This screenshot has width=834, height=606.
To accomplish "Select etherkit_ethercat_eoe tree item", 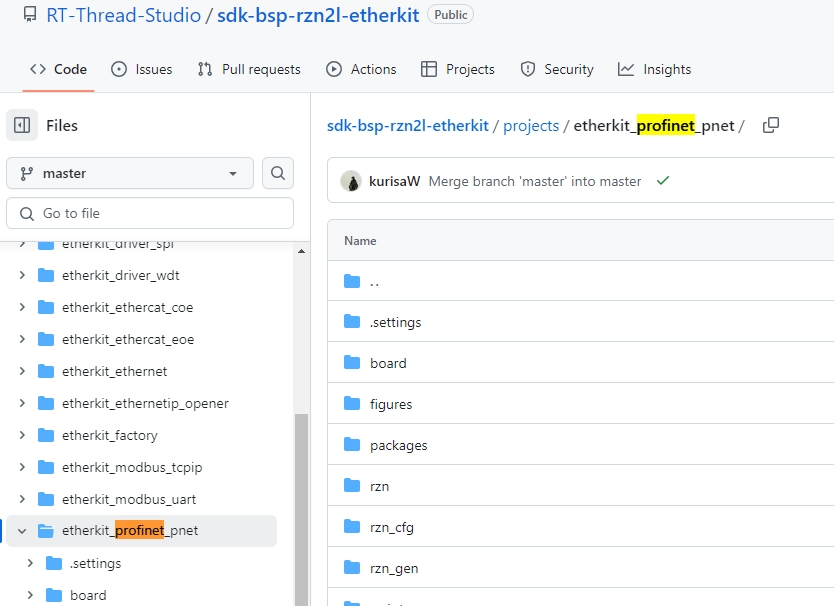I will 128,339.
